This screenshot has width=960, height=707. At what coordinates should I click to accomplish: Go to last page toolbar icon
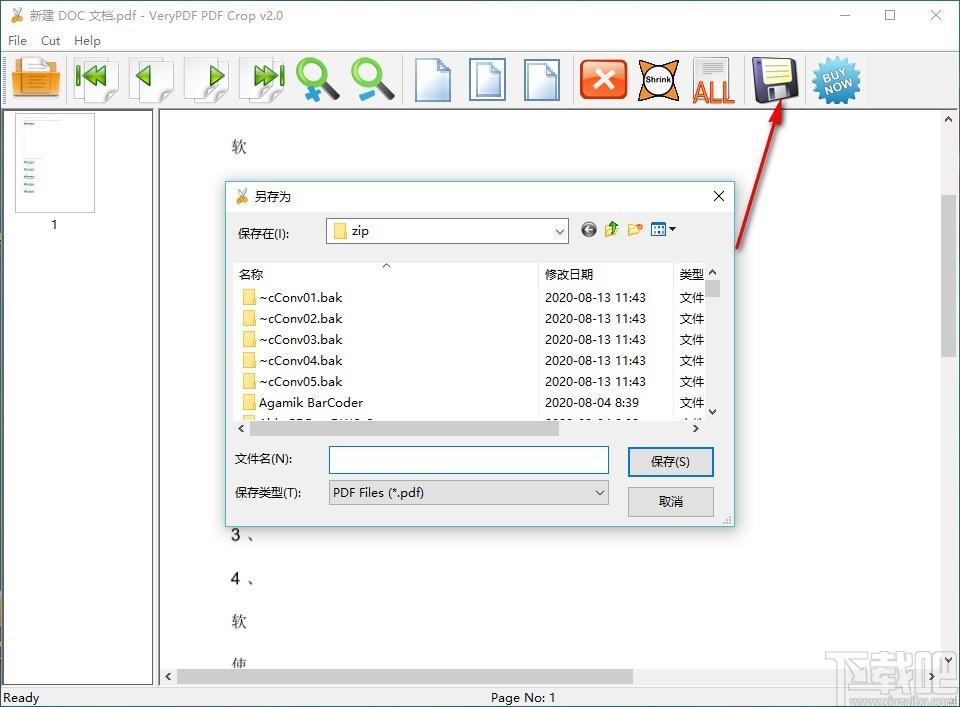(x=262, y=79)
